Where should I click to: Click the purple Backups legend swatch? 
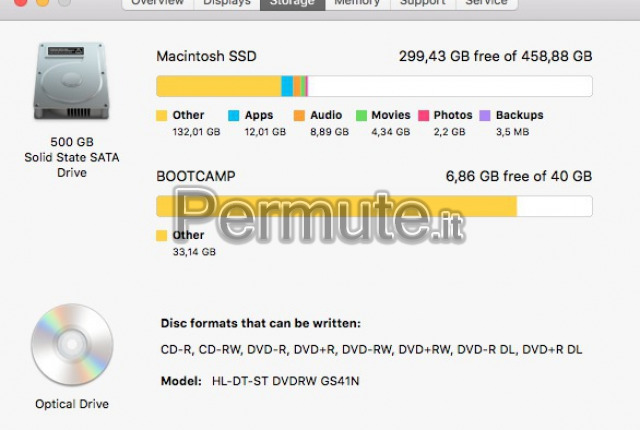point(485,115)
